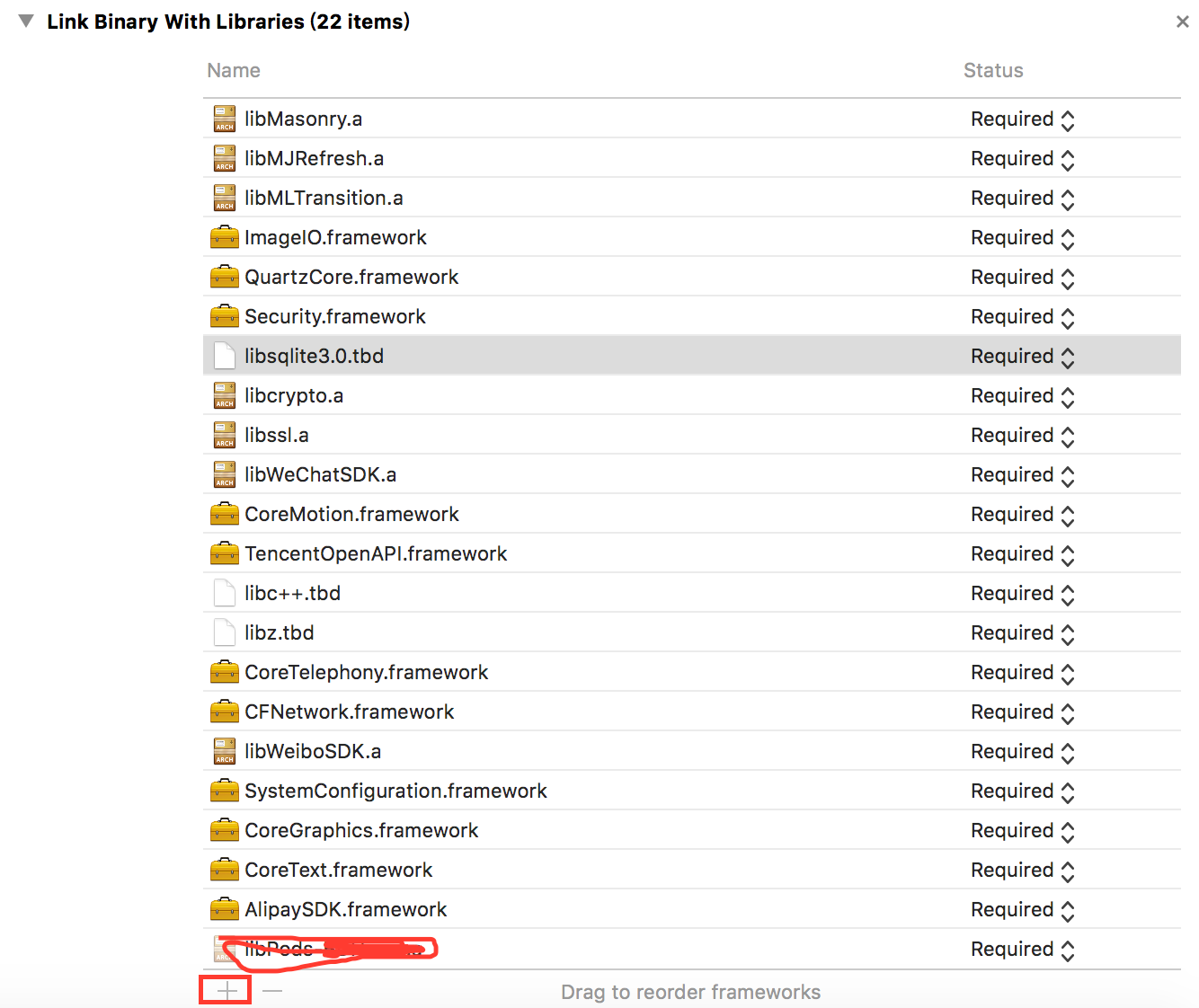Screen dimensions: 1199x1008
Task: Close the Link Binary With Libraries phase
Action: (1183, 22)
